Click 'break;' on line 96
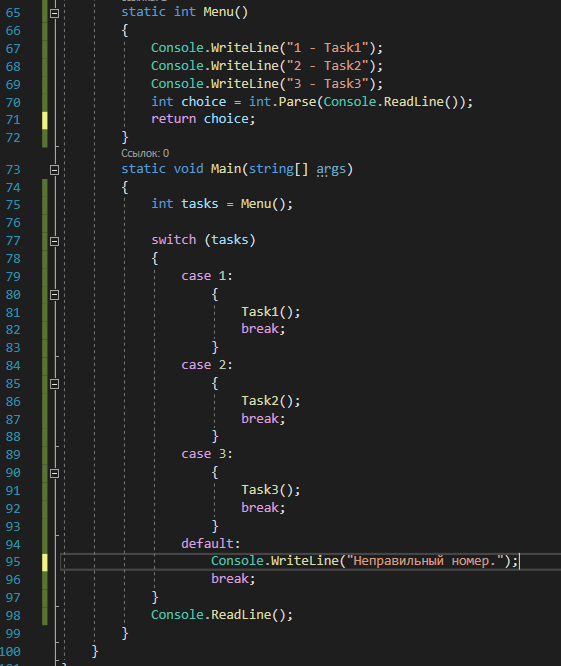This screenshot has width=561, height=666. point(233,579)
